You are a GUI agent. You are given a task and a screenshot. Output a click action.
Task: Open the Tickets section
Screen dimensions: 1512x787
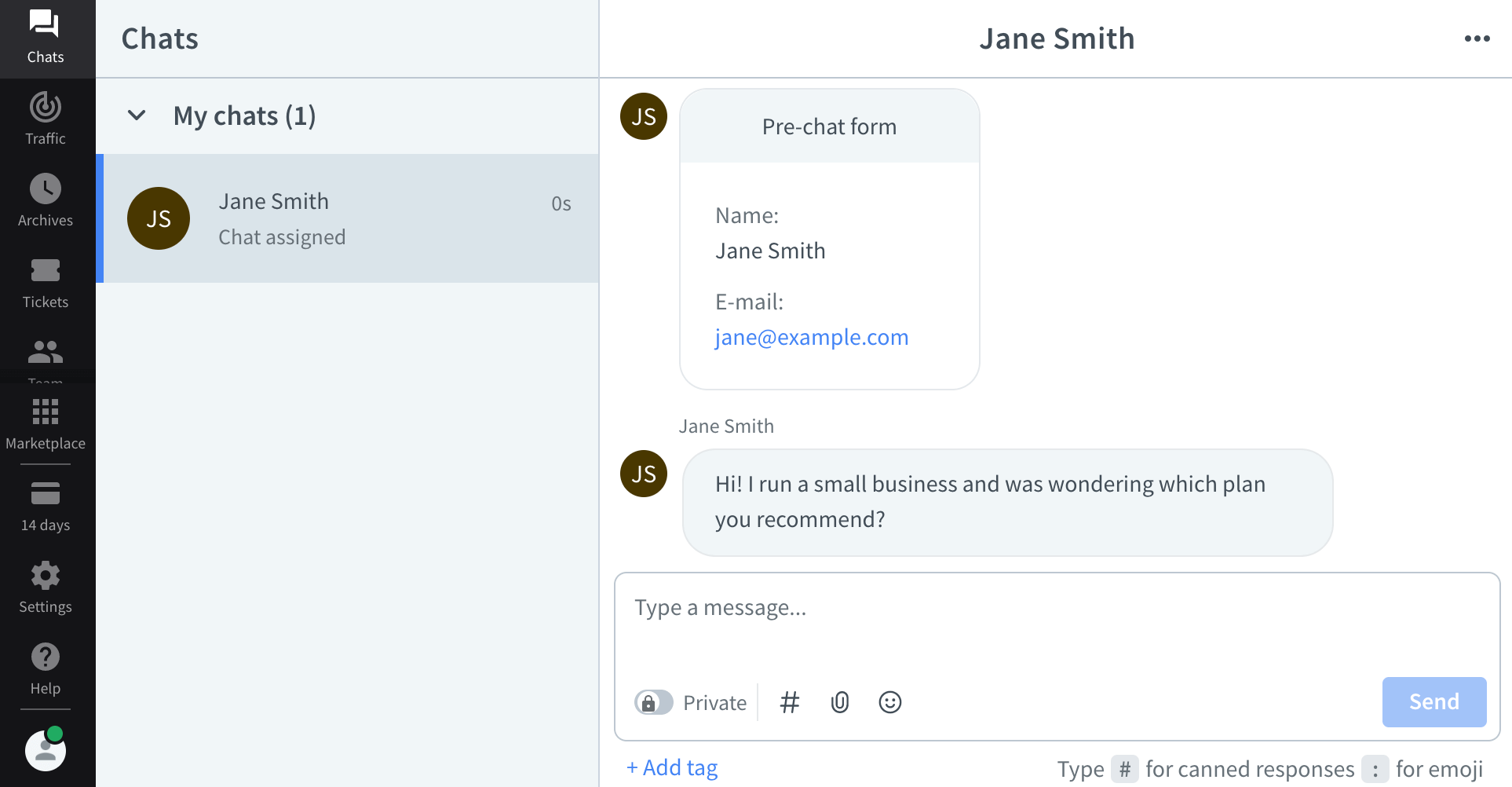(46, 280)
